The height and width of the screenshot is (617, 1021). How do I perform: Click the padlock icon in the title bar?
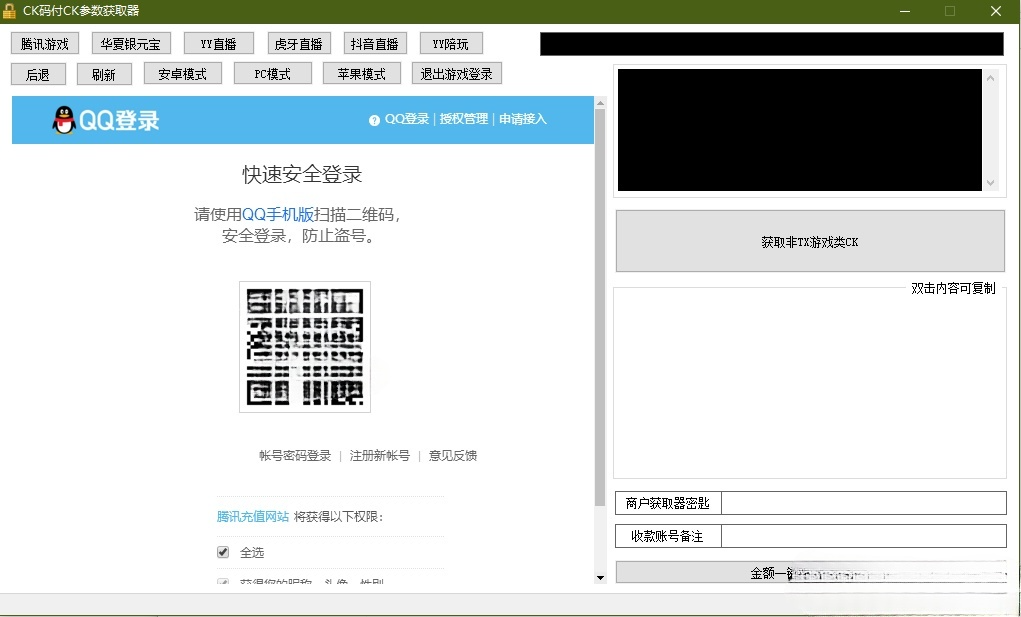click(x=10, y=10)
